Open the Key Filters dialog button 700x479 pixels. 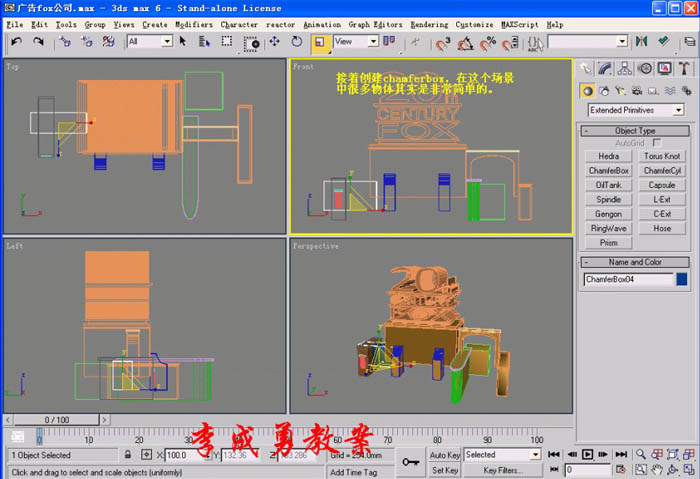pyautogui.click(x=503, y=470)
